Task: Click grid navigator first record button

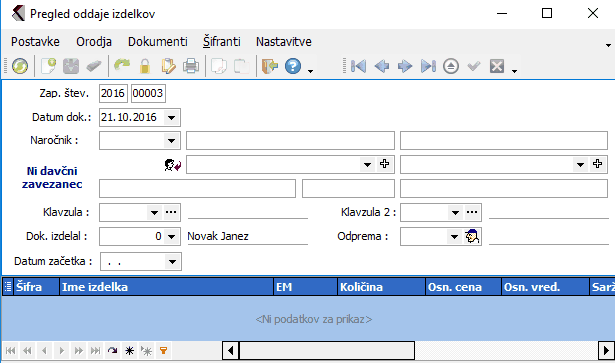Action: click(11, 350)
